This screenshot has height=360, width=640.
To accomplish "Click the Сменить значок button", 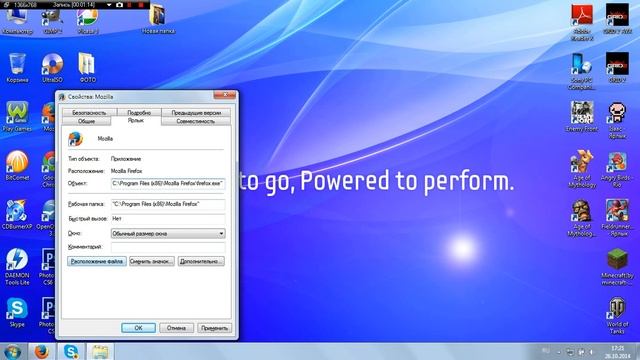I will (151, 261).
